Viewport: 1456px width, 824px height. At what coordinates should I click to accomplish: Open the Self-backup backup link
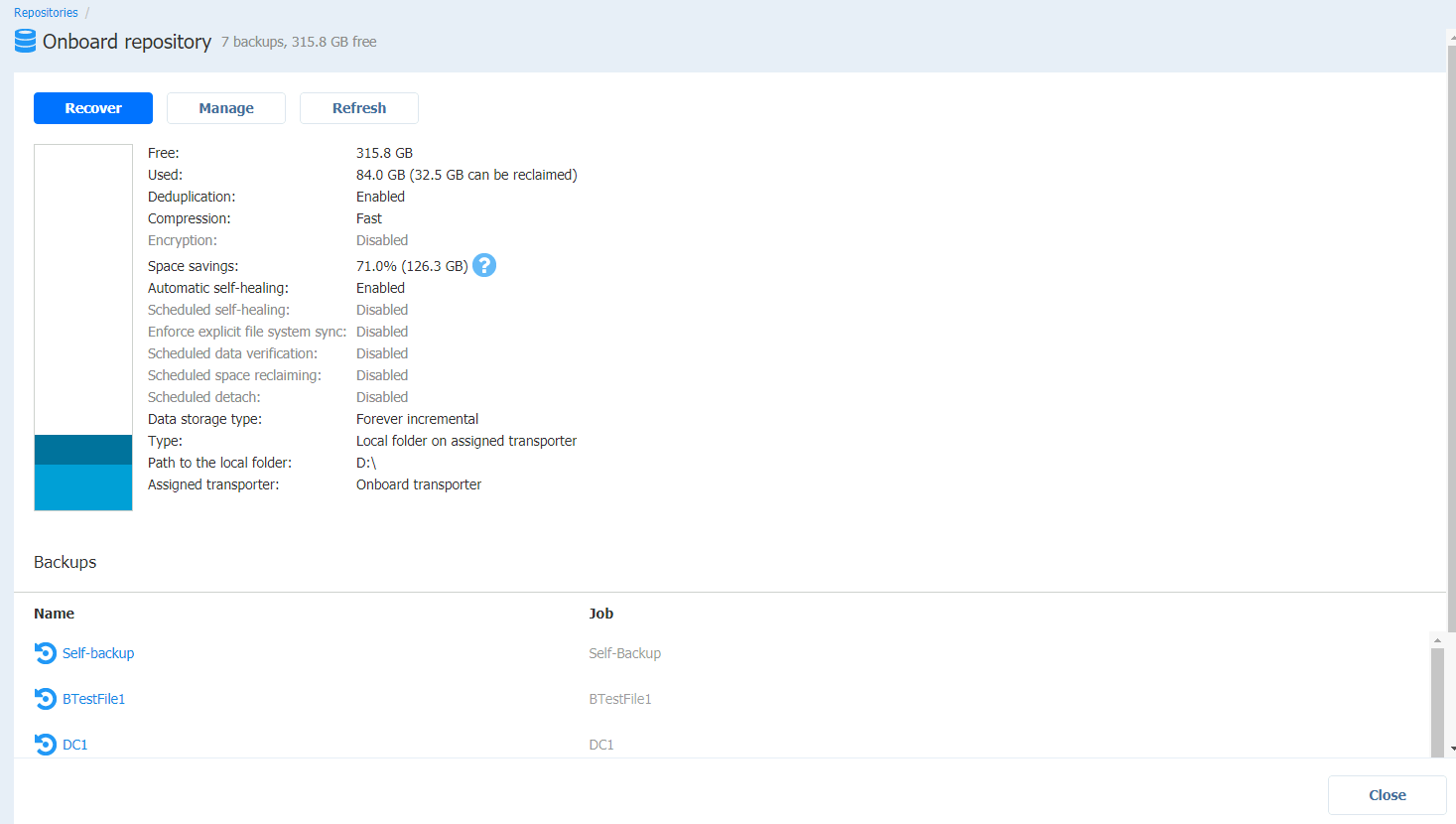(x=98, y=653)
